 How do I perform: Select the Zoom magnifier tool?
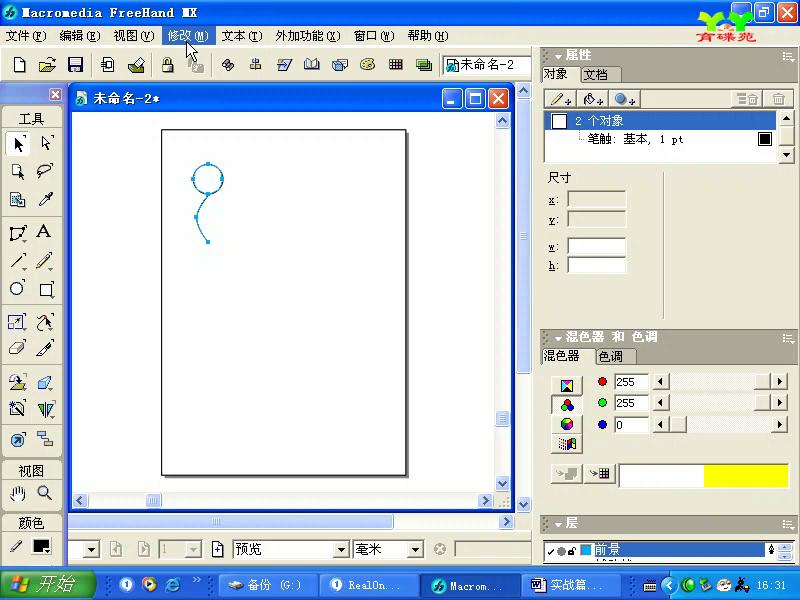tap(45, 493)
